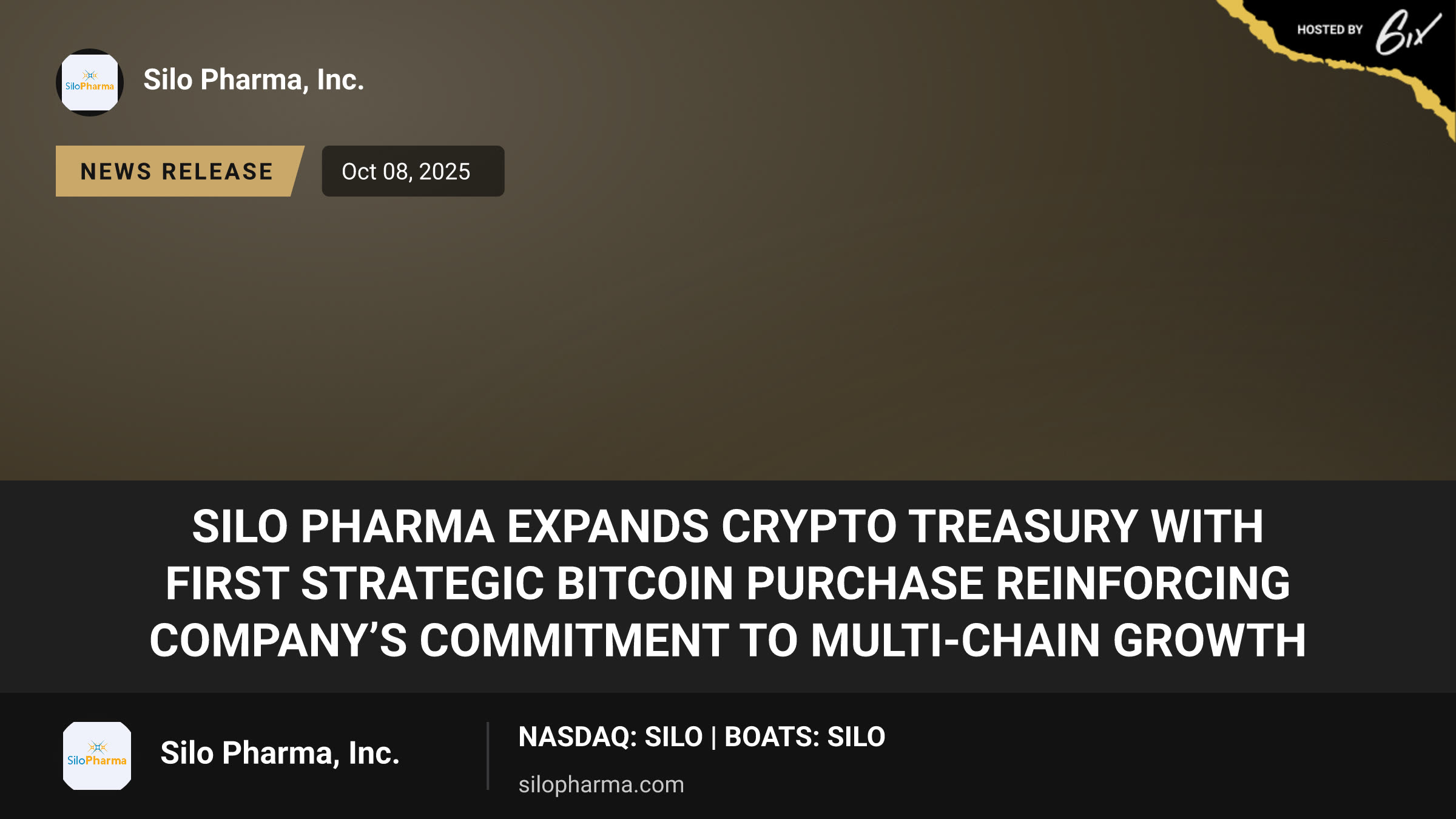The height and width of the screenshot is (819, 1456).
Task: Click the BOATS: SILO ticker text
Action: (805, 736)
